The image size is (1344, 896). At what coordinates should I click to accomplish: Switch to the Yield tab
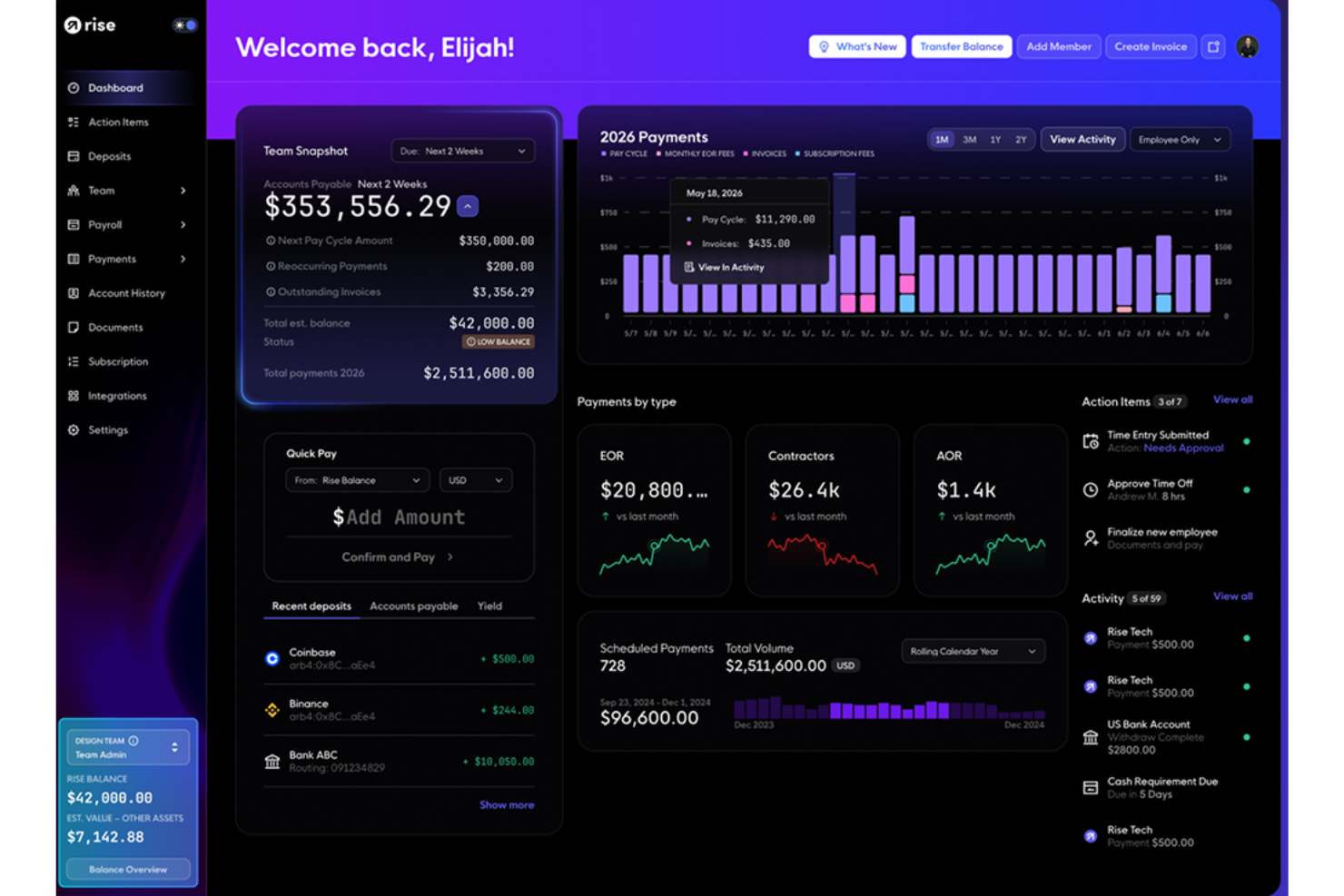(489, 606)
